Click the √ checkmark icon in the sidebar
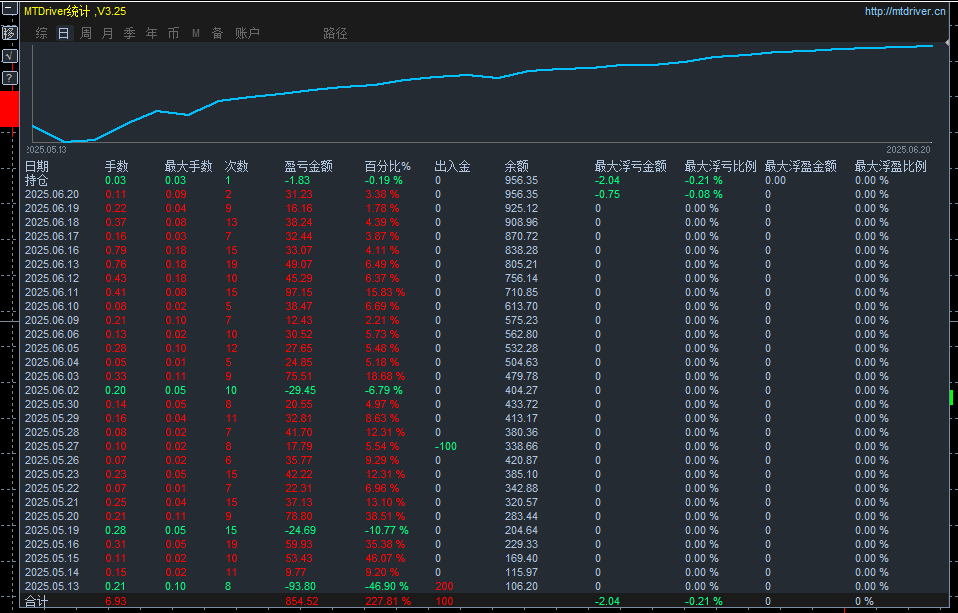Image resolution: width=958 pixels, height=613 pixels. coord(8,55)
